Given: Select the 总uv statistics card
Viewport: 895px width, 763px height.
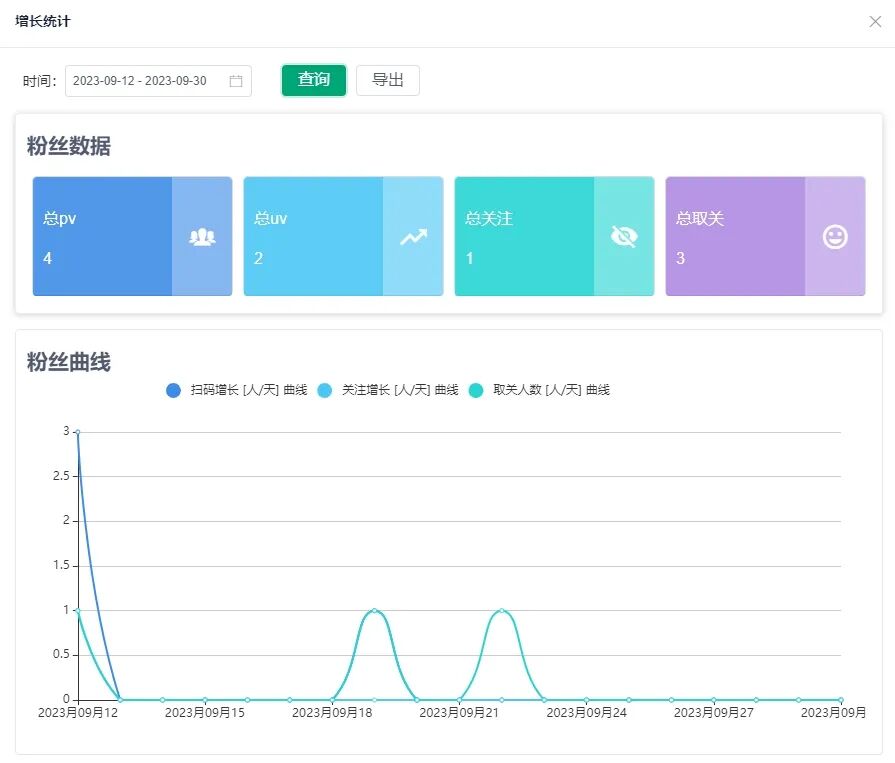Looking at the screenshot, I should pos(314,237).
